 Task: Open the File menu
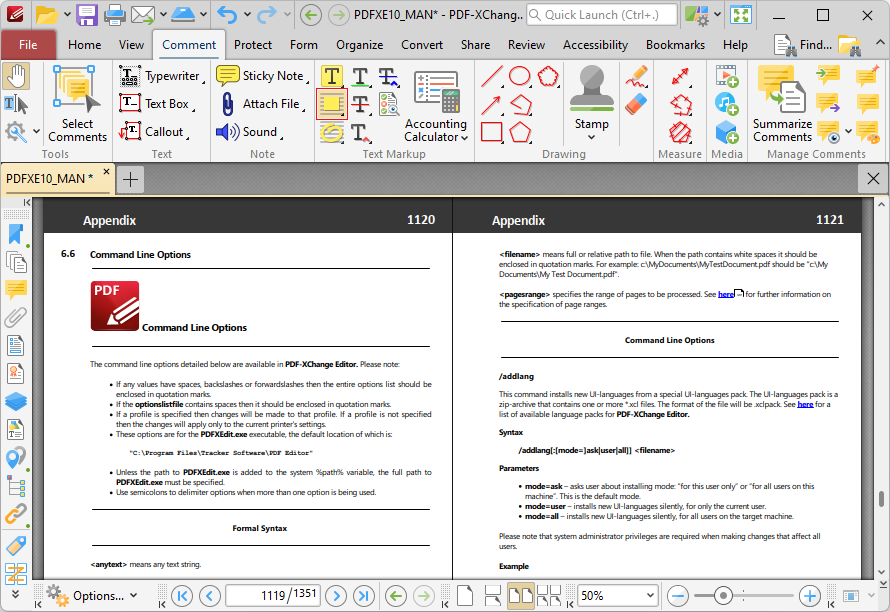click(28, 45)
